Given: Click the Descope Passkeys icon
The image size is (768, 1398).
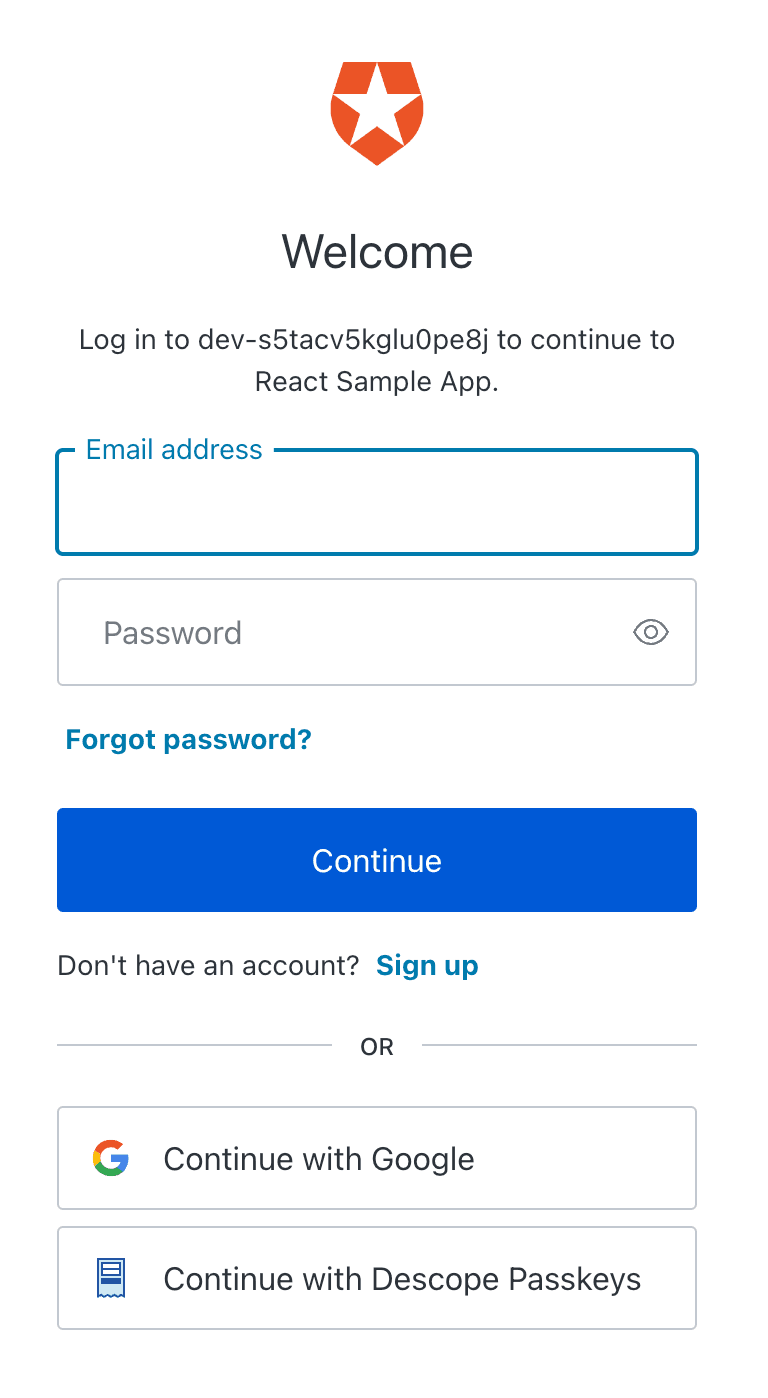Looking at the screenshot, I should (111, 1277).
